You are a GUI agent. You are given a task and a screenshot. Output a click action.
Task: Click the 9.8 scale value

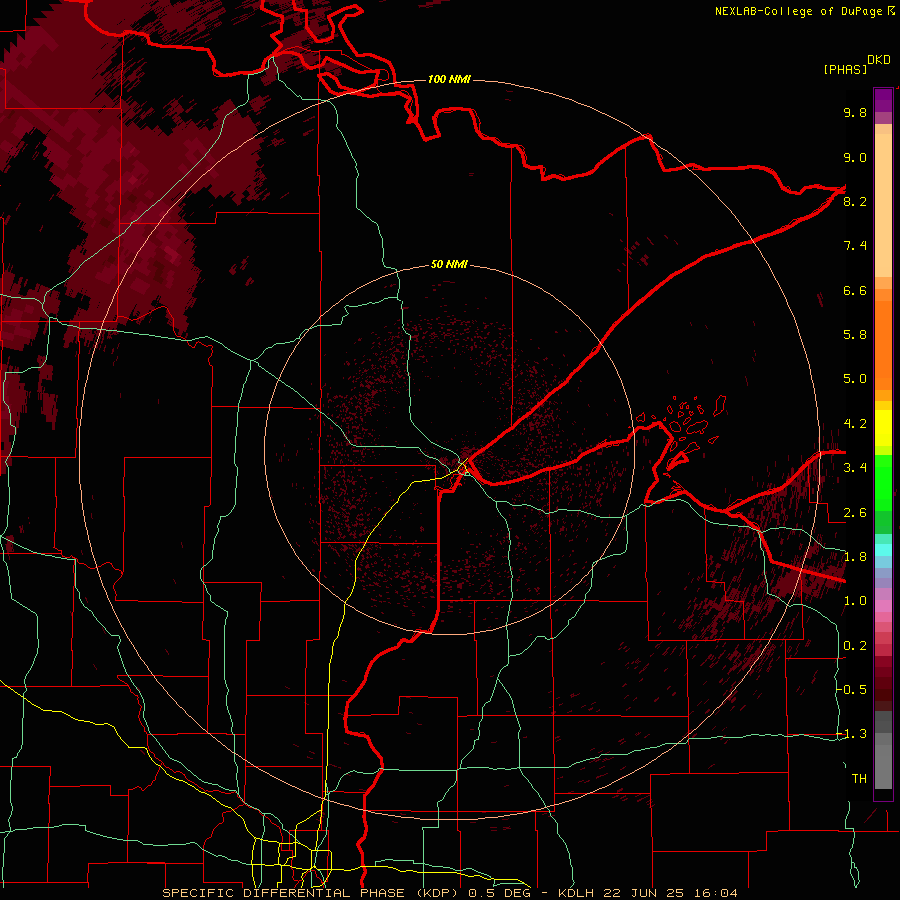click(855, 112)
